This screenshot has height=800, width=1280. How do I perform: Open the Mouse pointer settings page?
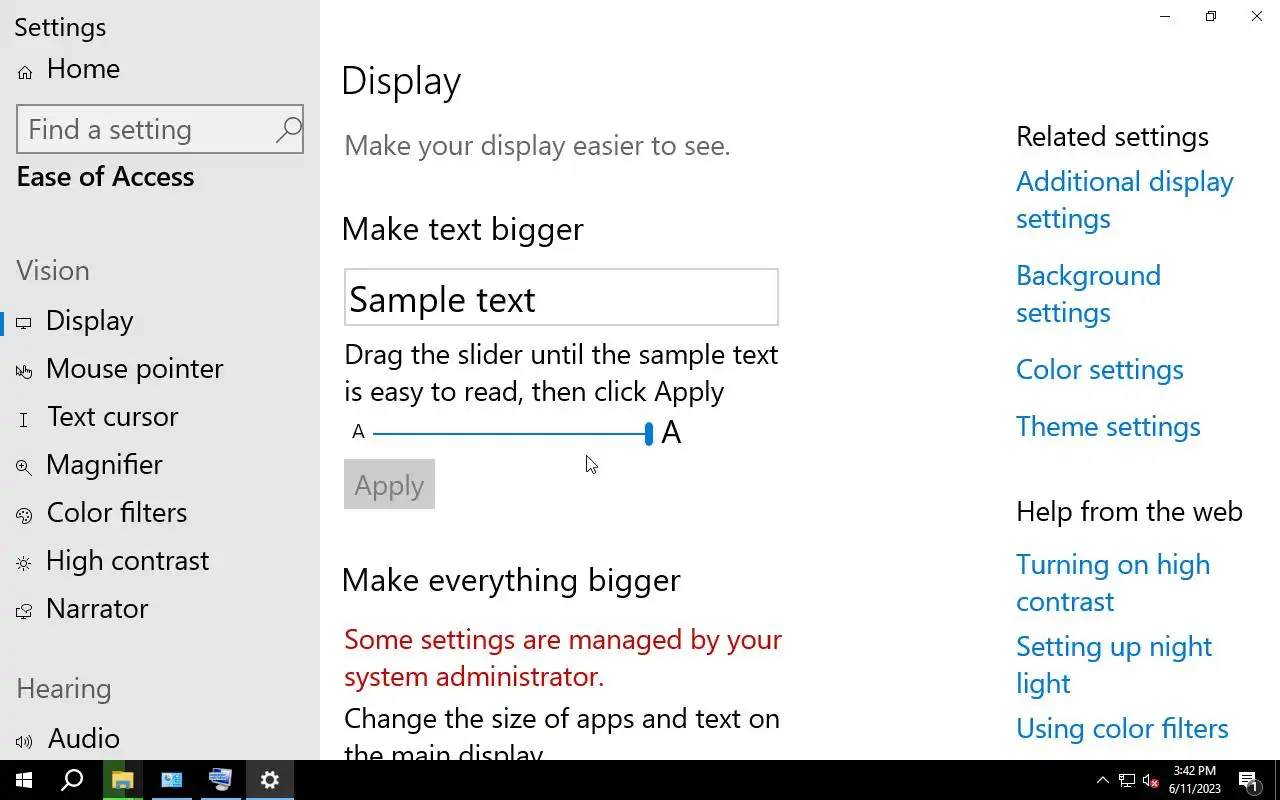click(134, 369)
